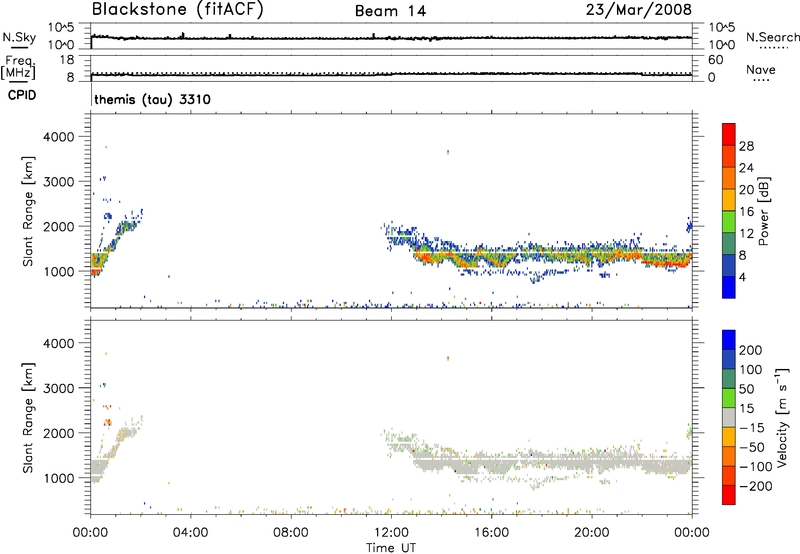Click the N.Sky axis label

pos(19,37)
